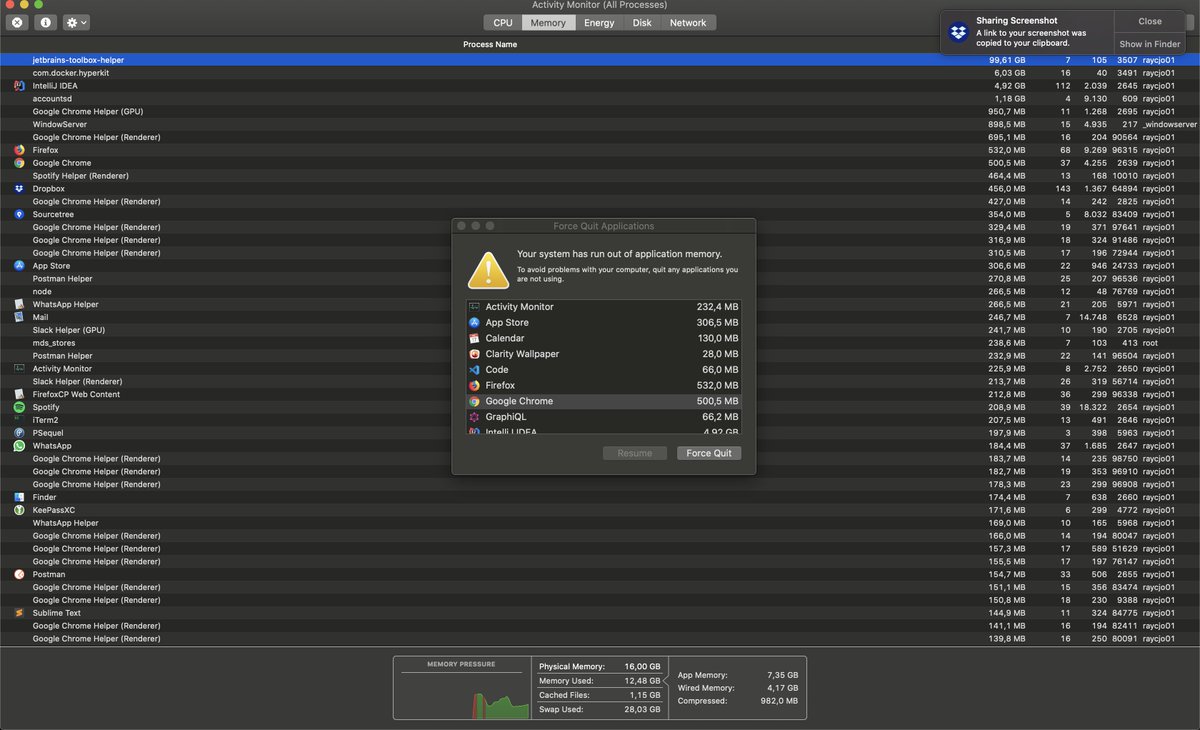This screenshot has width=1200, height=730.
Task: Click the PSequel icon in process list
Action: 19,433
